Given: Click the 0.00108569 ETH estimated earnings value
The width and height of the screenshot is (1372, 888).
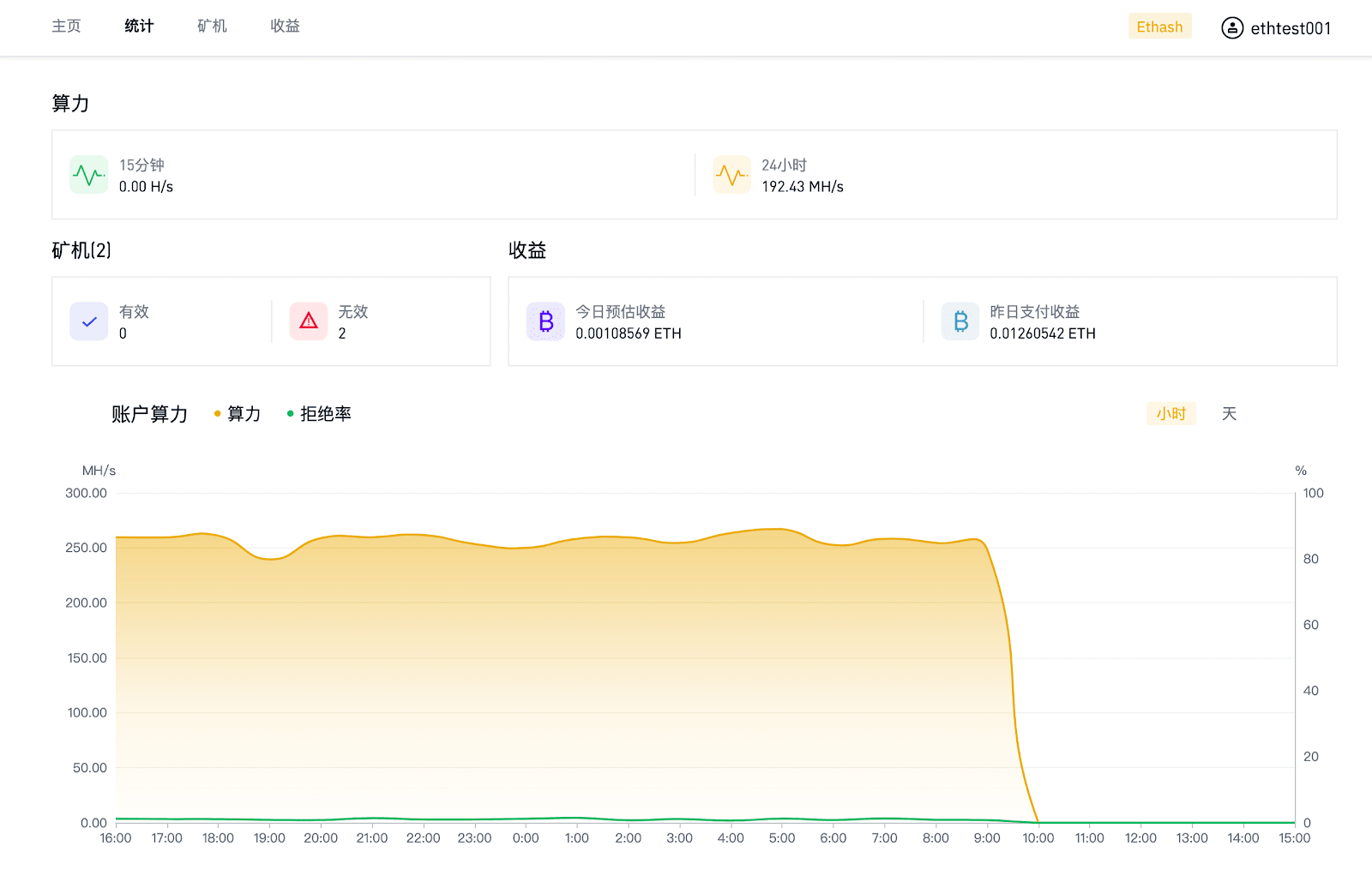Looking at the screenshot, I should pos(629,333).
